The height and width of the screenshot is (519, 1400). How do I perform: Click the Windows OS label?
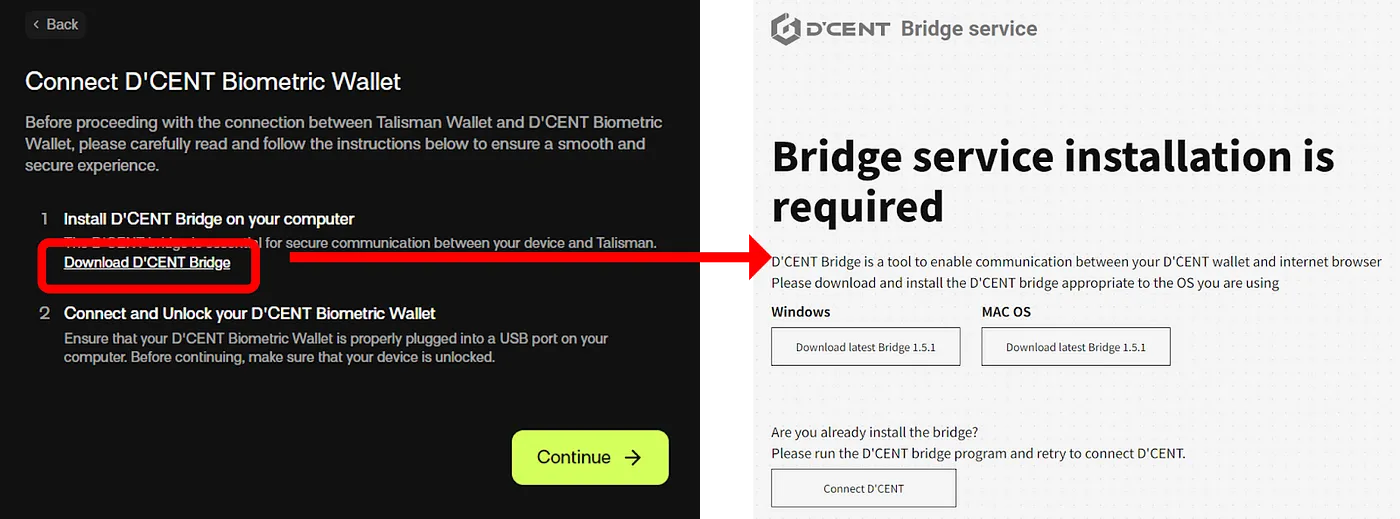[800, 312]
